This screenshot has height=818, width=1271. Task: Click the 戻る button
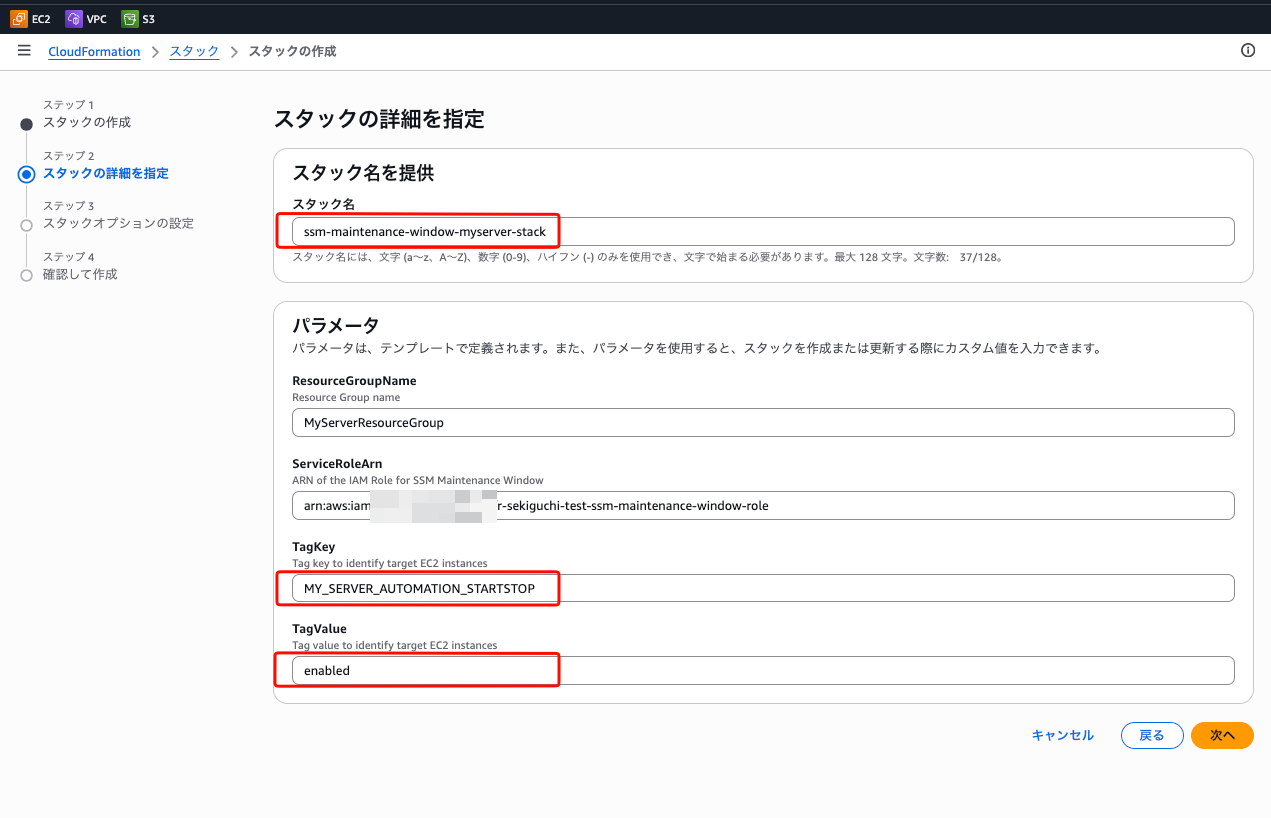tap(1152, 735)
